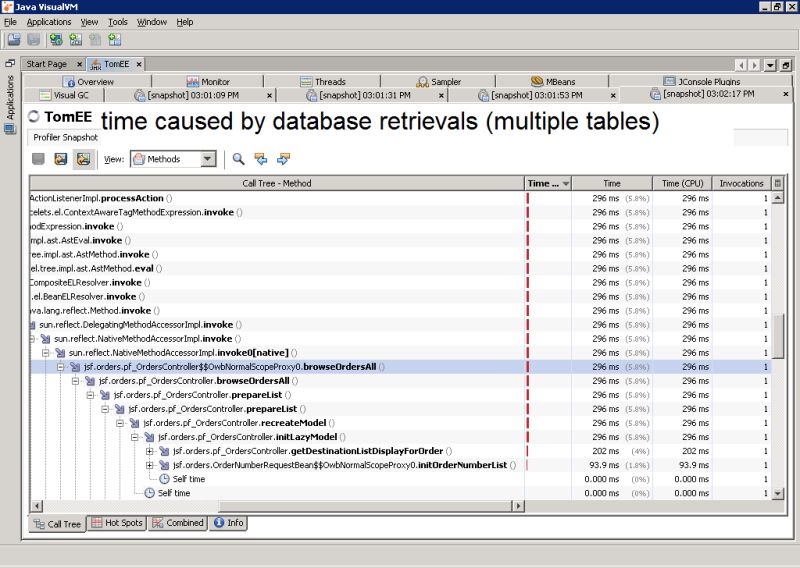Collapse pf_OrdersController.browseOrdersAll node
This screenshot has width=800, height=568.
(75, 381)
